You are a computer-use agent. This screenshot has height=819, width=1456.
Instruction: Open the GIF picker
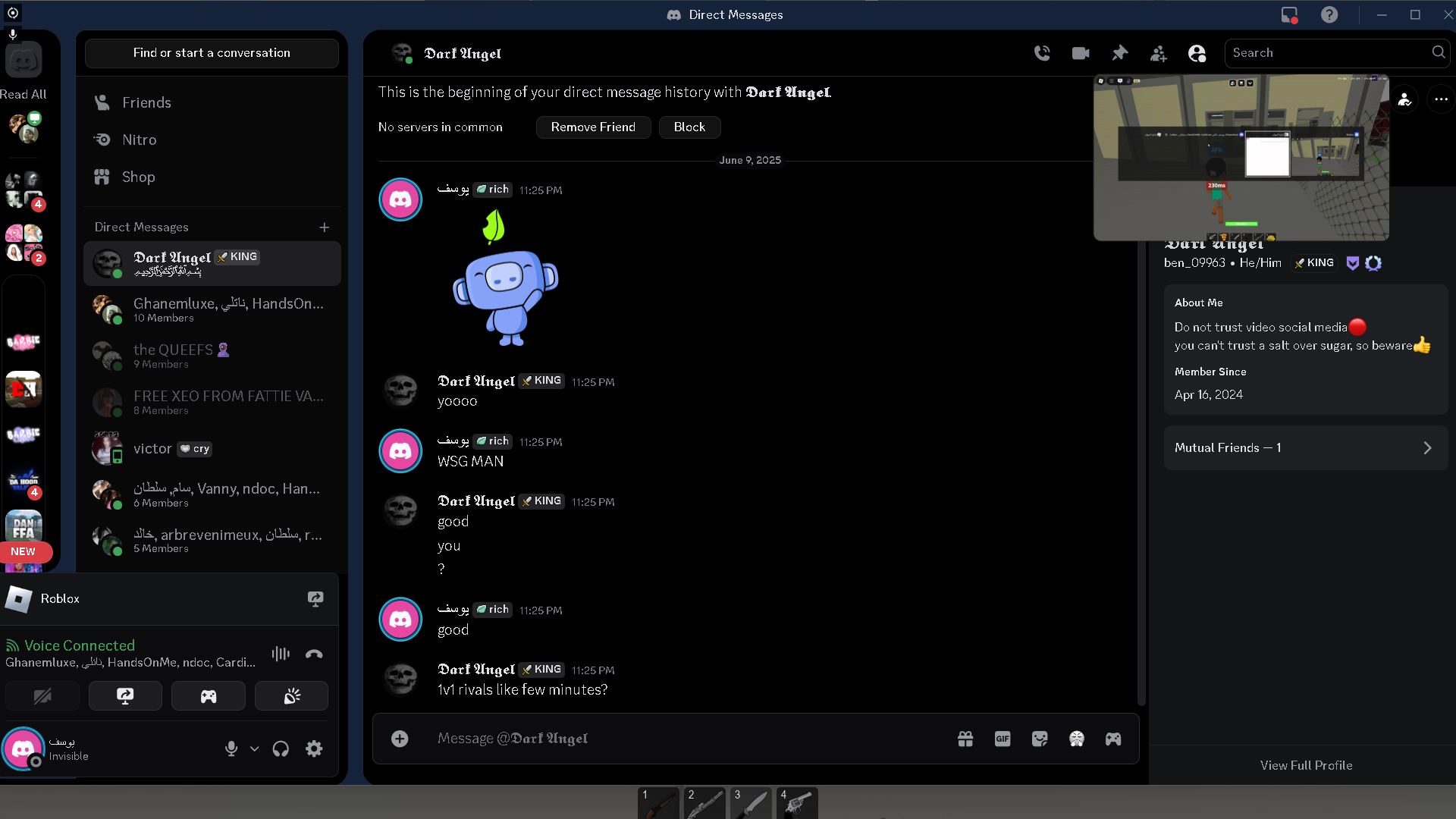click(x=1002, y=739)
